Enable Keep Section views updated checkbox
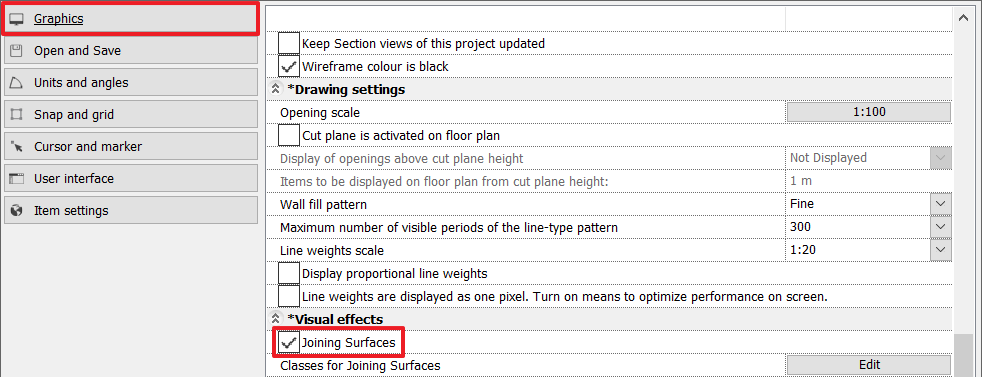982x377 pixels. coord(289,43)
